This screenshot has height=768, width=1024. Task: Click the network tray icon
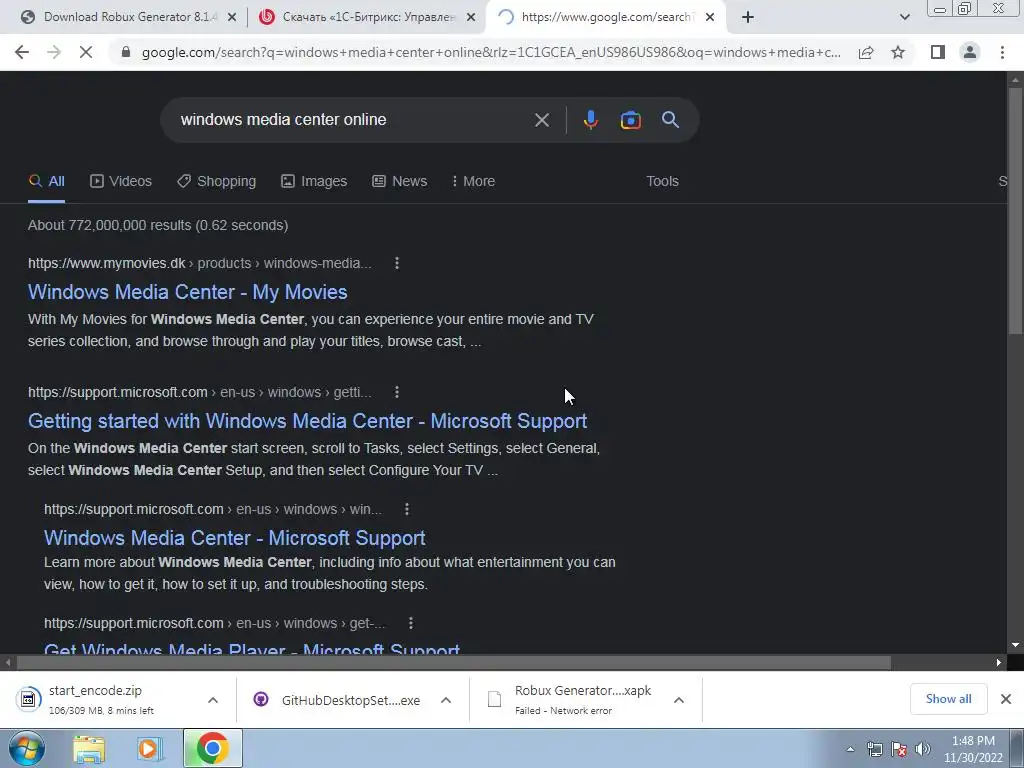[x=874, y=749]
